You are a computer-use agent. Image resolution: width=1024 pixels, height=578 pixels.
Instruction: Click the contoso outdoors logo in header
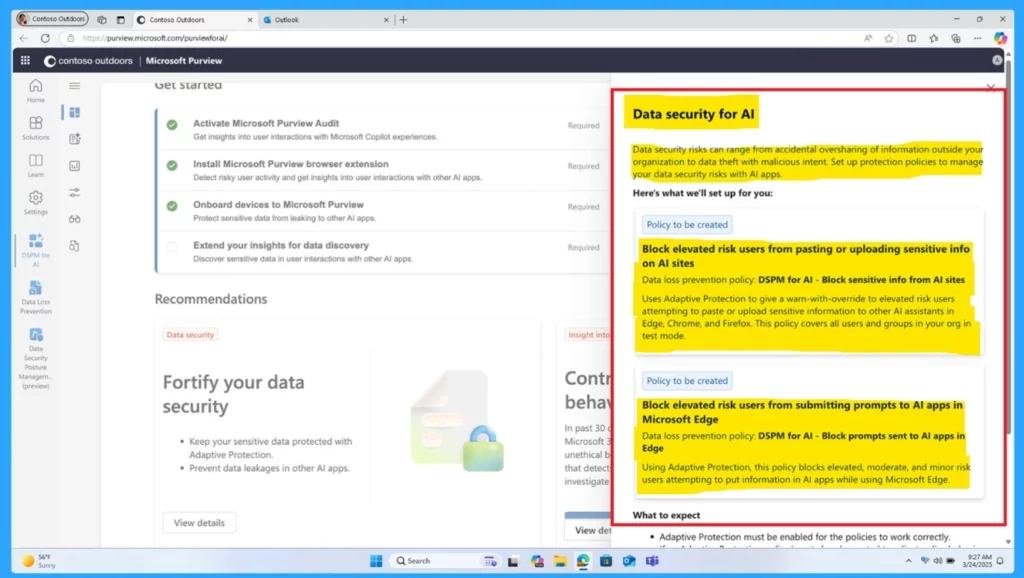(x=88, y=61)
